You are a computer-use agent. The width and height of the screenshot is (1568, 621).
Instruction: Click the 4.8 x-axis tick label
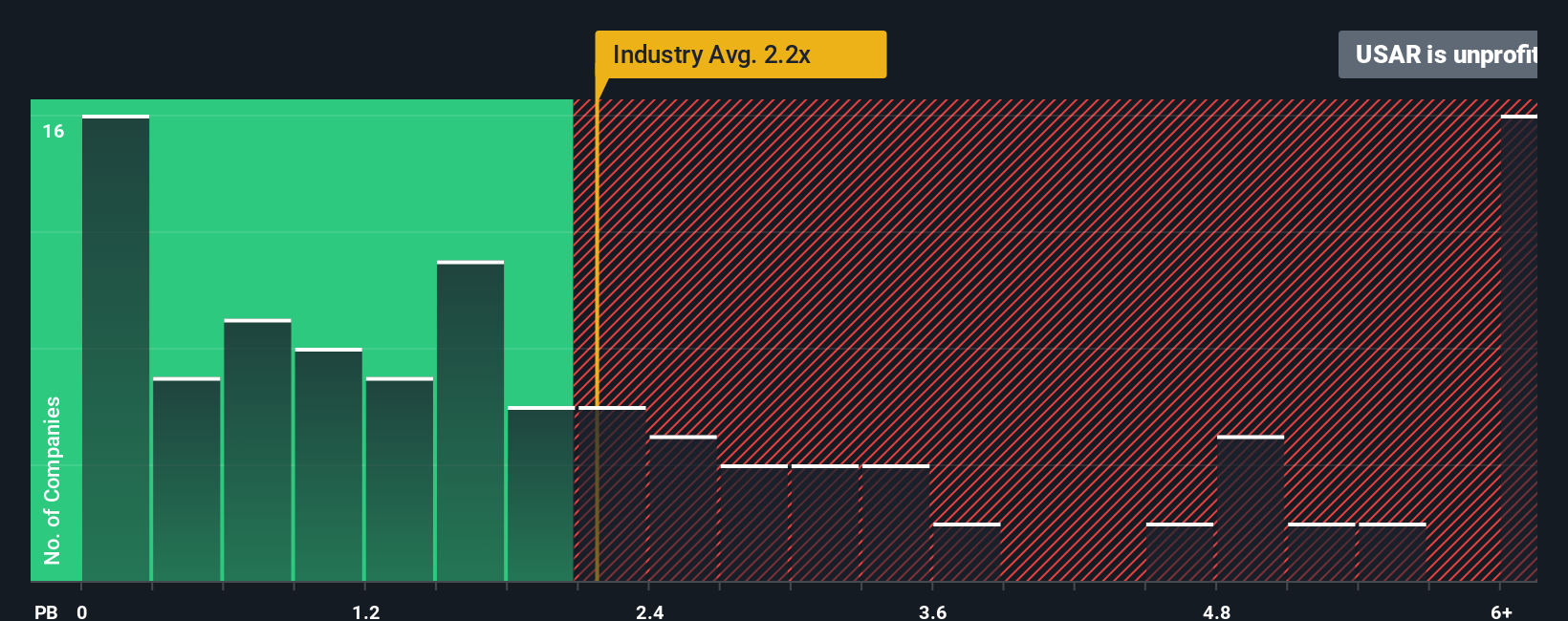click(1216, 611)
